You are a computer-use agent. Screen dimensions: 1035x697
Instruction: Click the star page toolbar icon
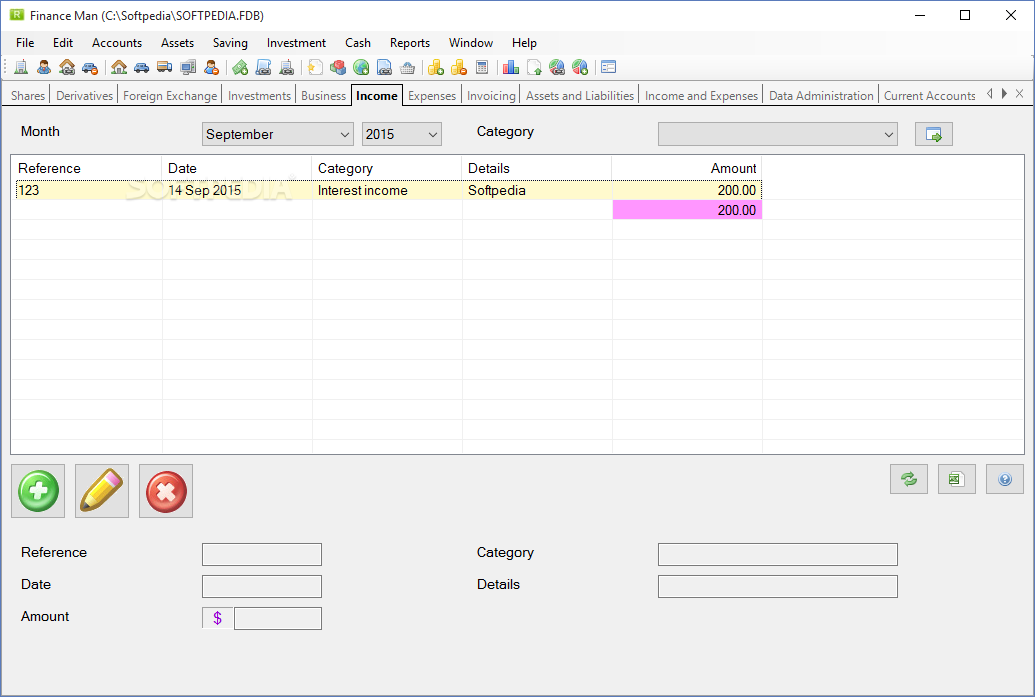[x=316, y=67]
